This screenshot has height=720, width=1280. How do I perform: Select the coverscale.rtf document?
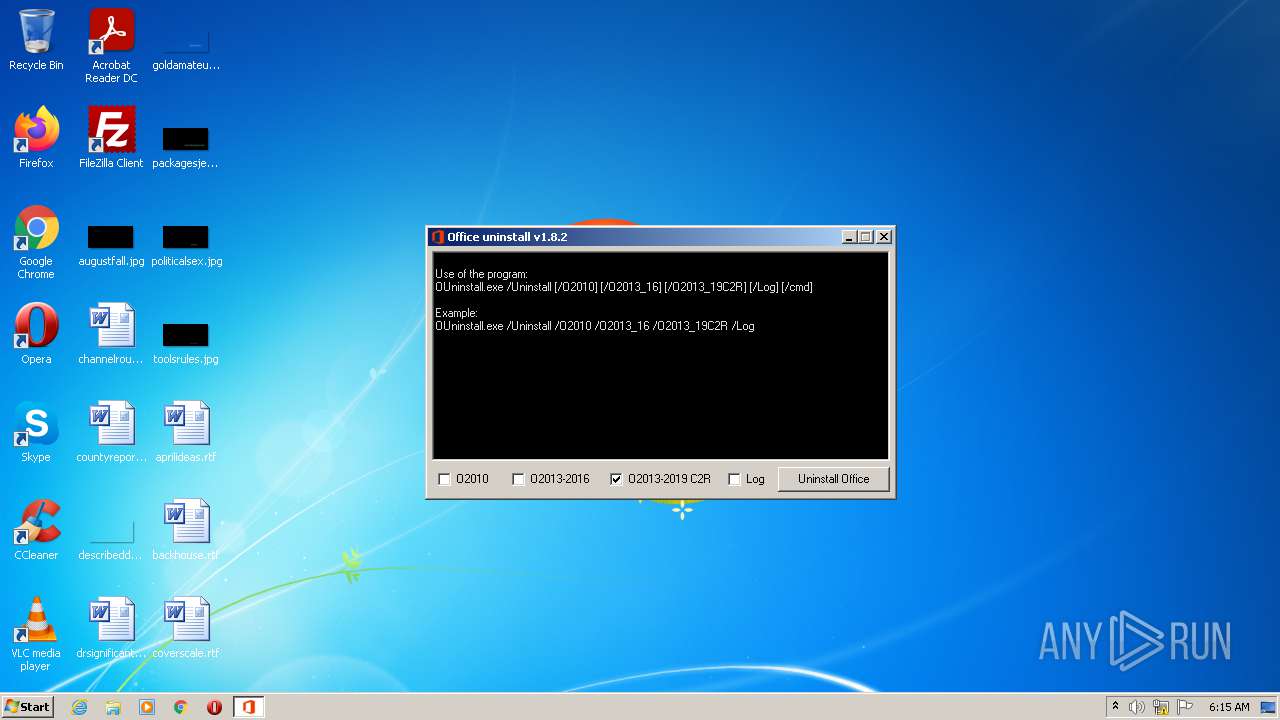point(186,628)
